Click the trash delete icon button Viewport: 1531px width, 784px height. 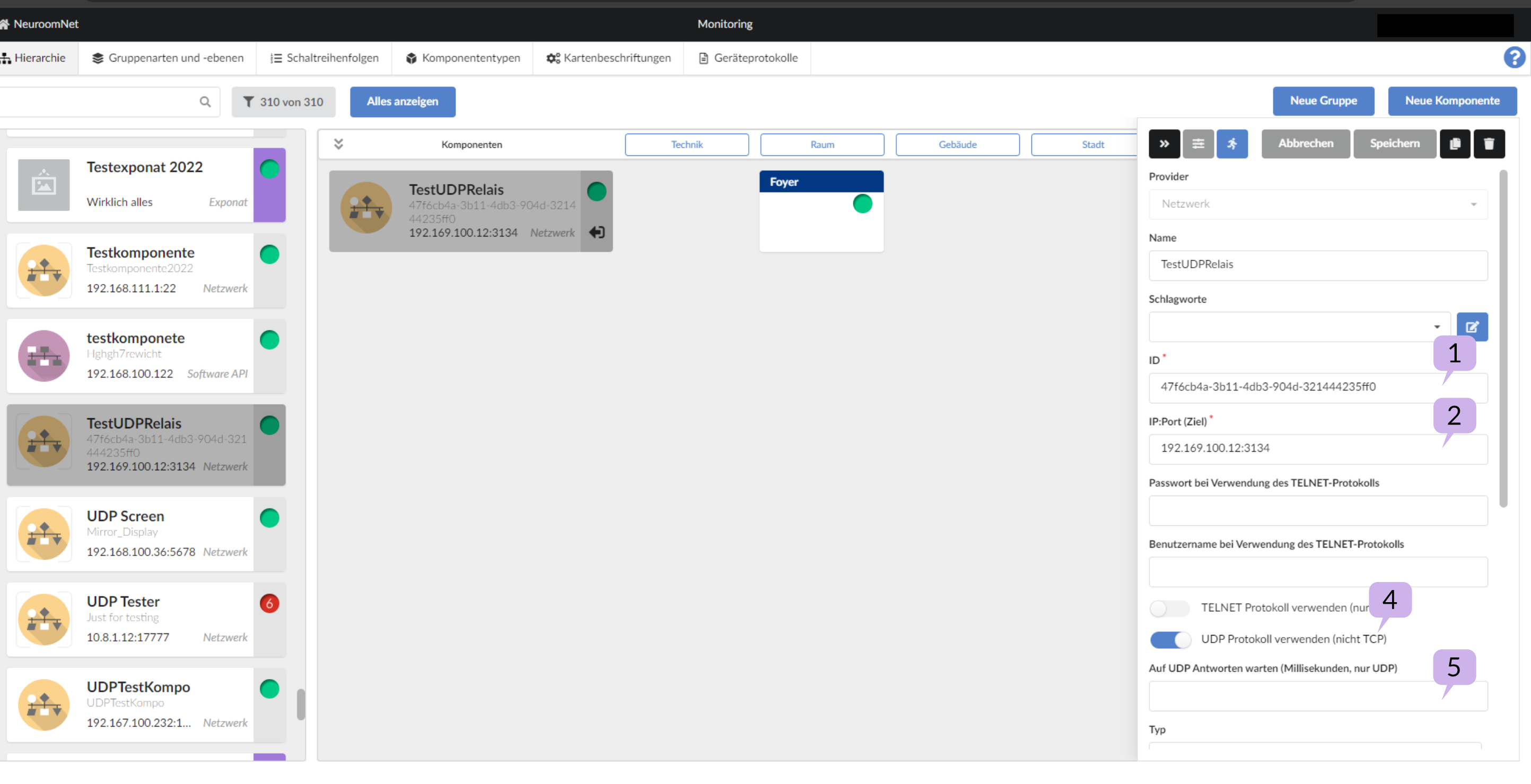pyautogui.click(x=1488, y=144)
